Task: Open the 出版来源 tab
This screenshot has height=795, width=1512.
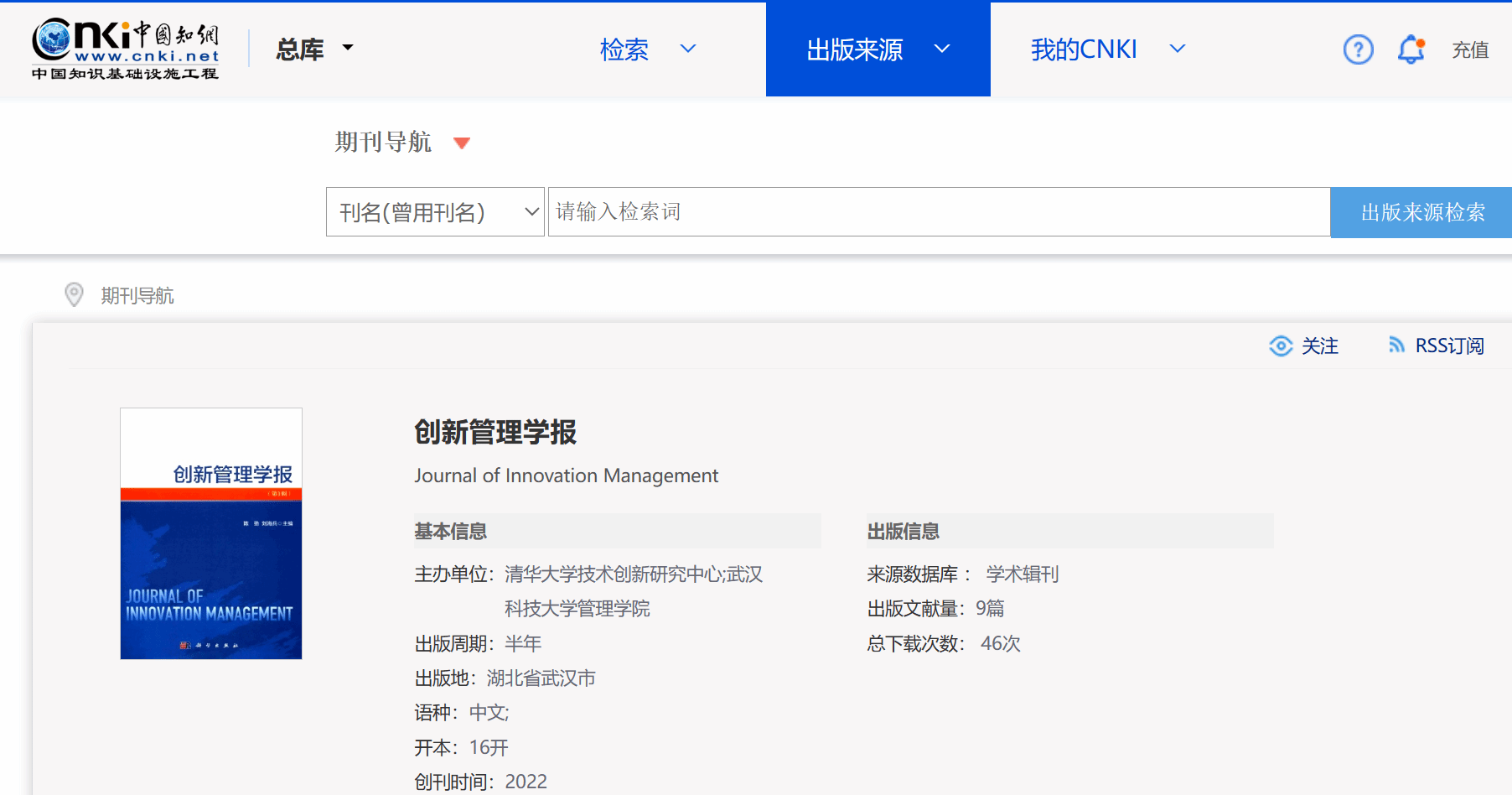Action: 855,49
